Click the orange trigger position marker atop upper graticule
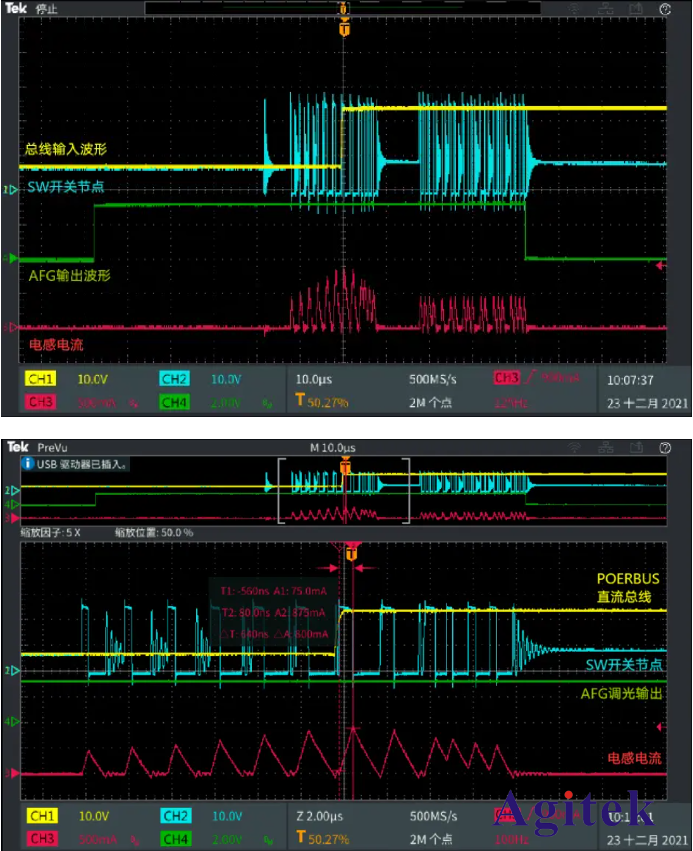693x851 pixels. coord(345,29)
